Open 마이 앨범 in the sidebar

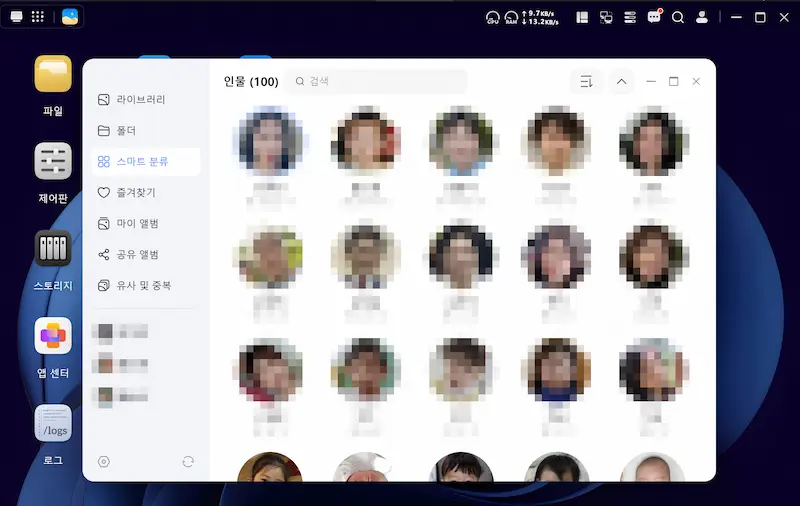145,223
